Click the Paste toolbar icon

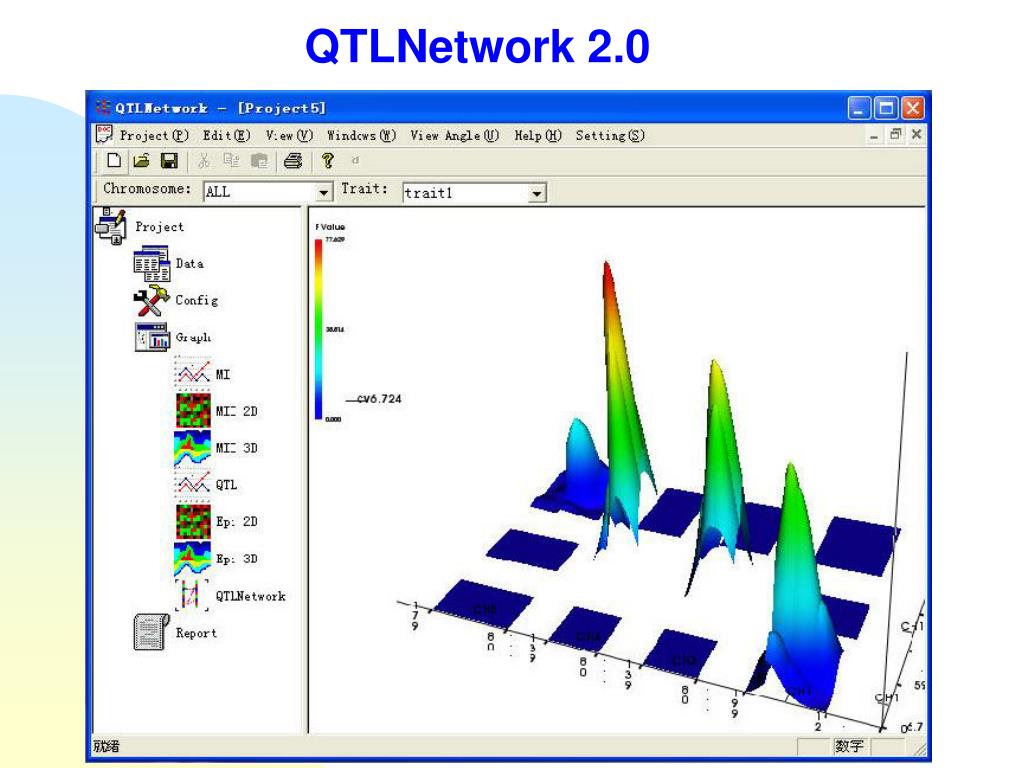pyautogui.click(x=259, y=161)
